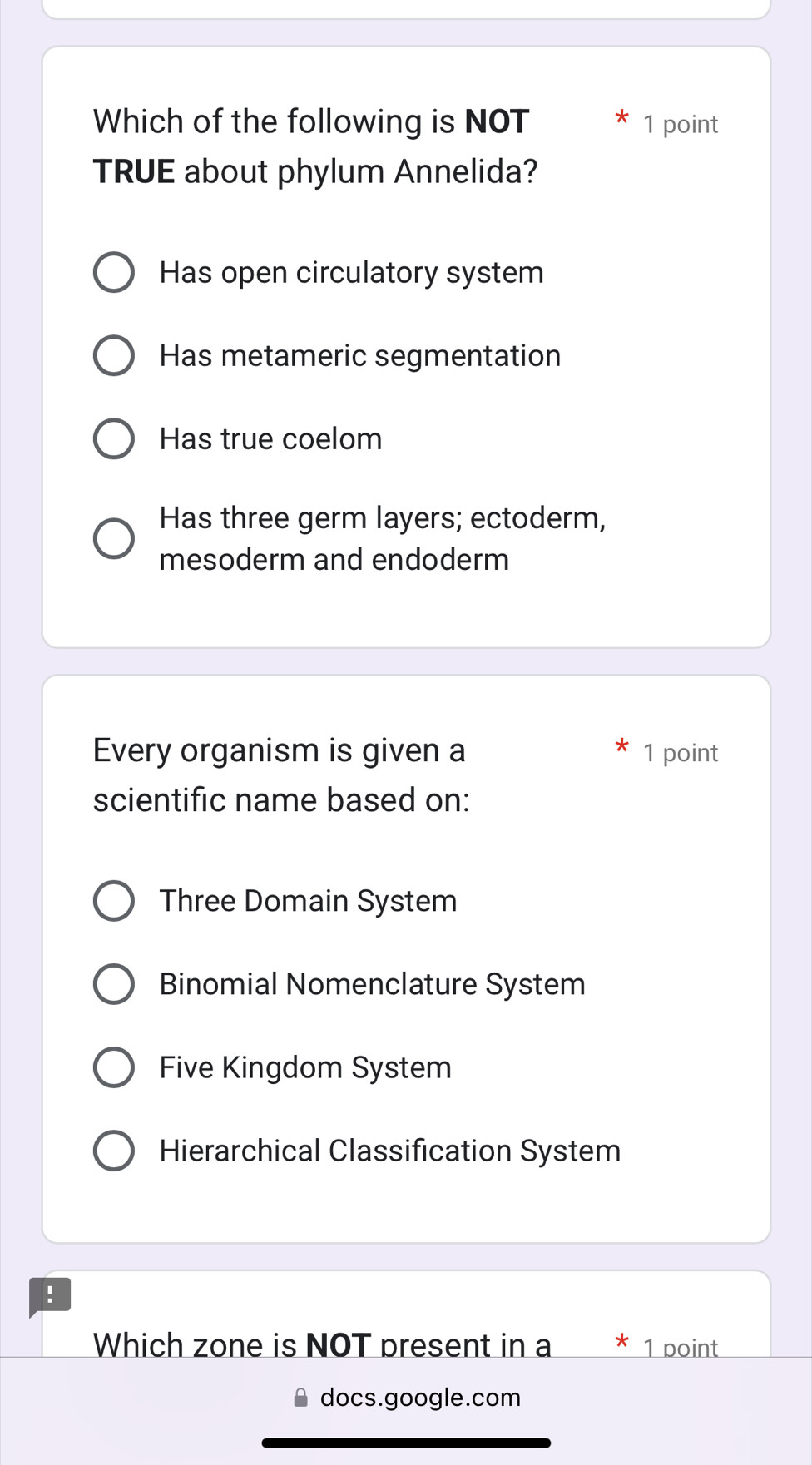Screen dimensions: 812x1465
Task: Select "Hierarchical Classification System" radio option
Action: [114, 1151]
